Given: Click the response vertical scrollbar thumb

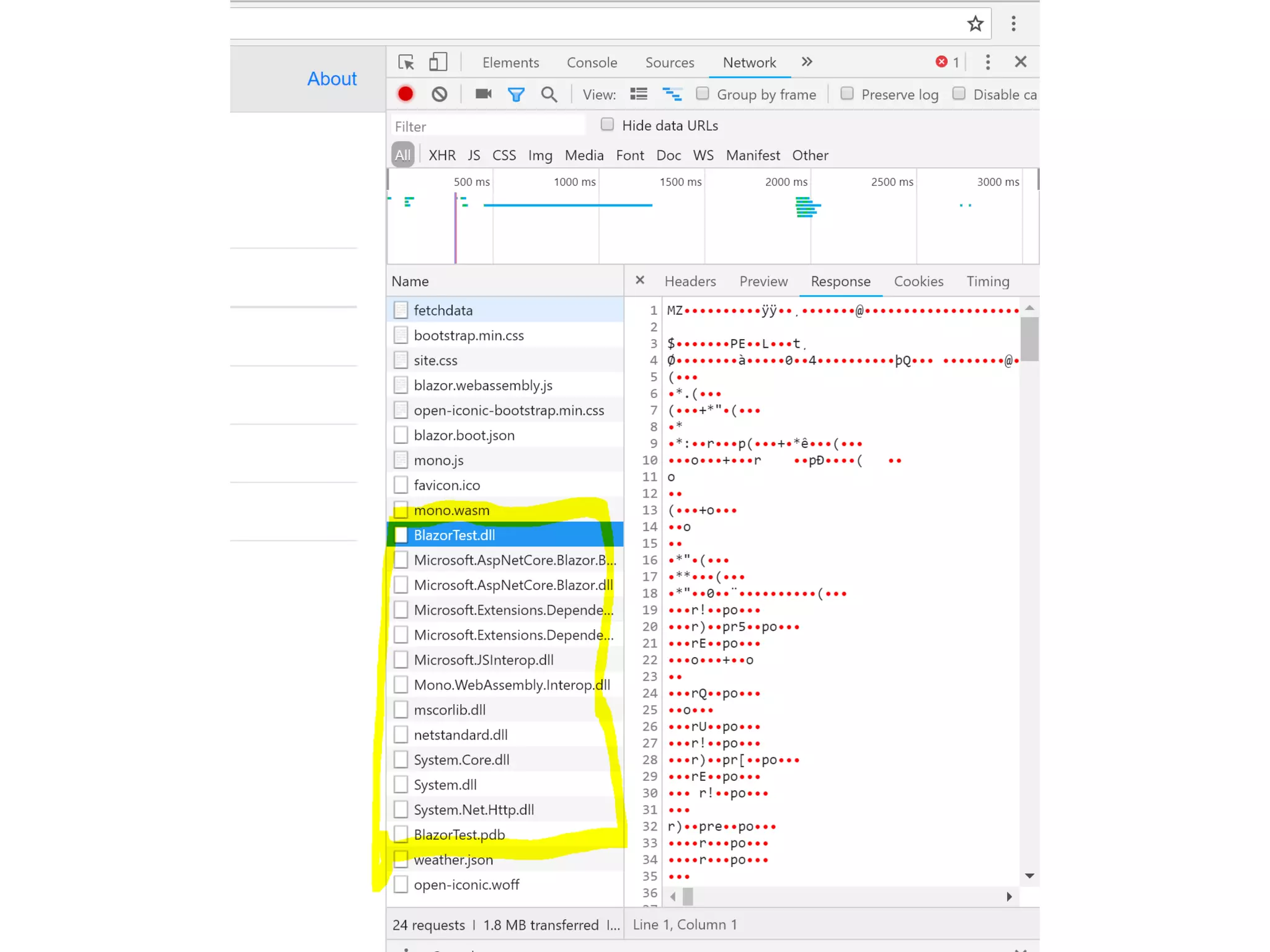Looking at the screenshot, I should pyautogui.click(x=1029, y=339).
